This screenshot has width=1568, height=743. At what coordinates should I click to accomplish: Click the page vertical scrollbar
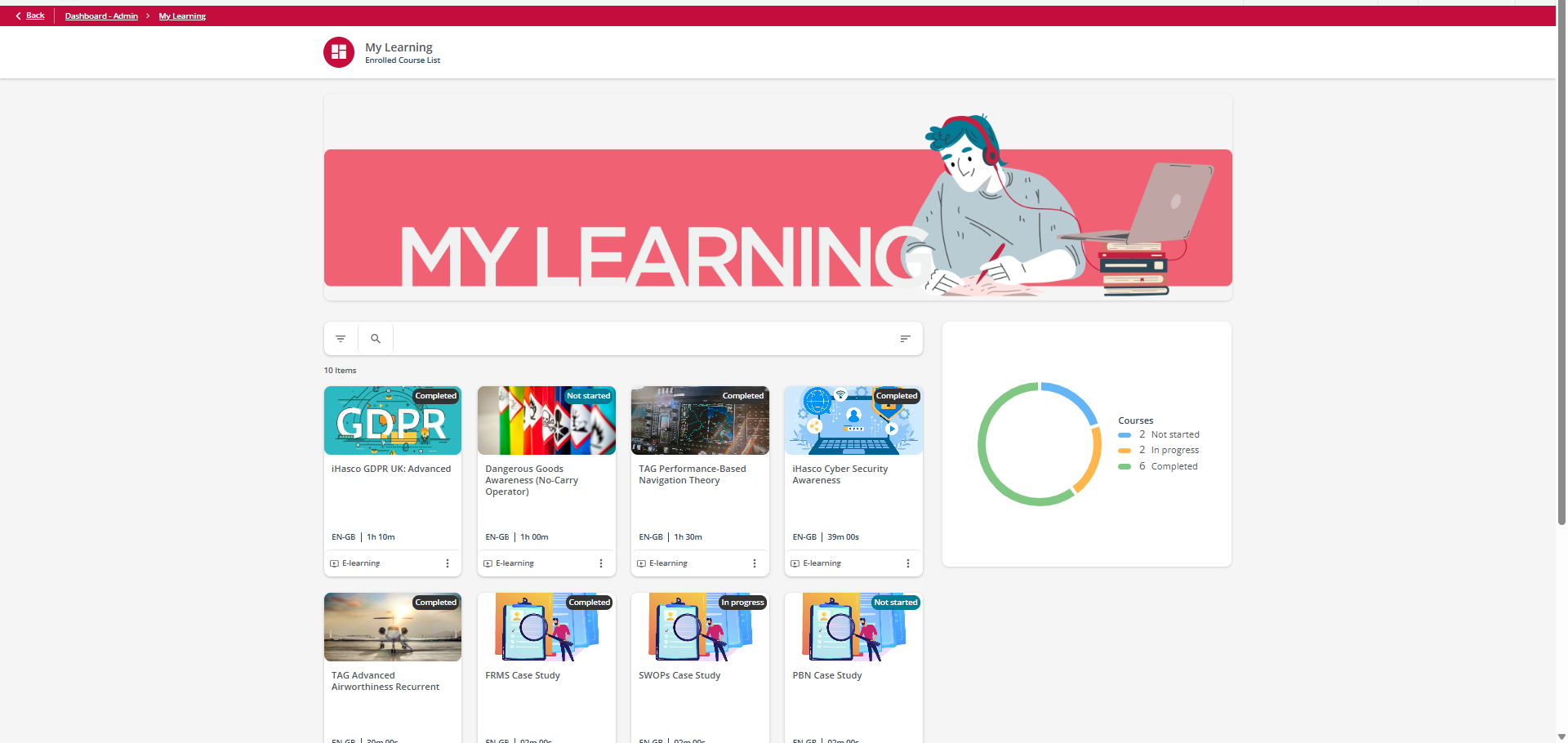click(1561, 327)
